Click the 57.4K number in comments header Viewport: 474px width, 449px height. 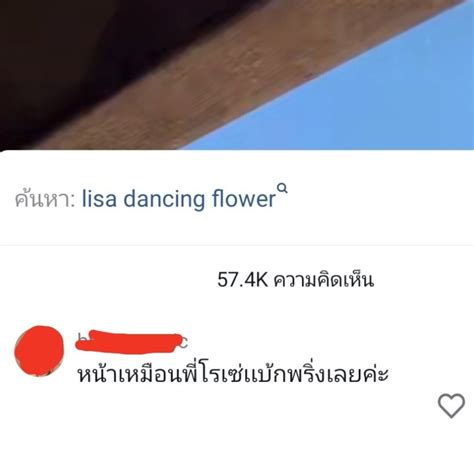click(243, 279)
